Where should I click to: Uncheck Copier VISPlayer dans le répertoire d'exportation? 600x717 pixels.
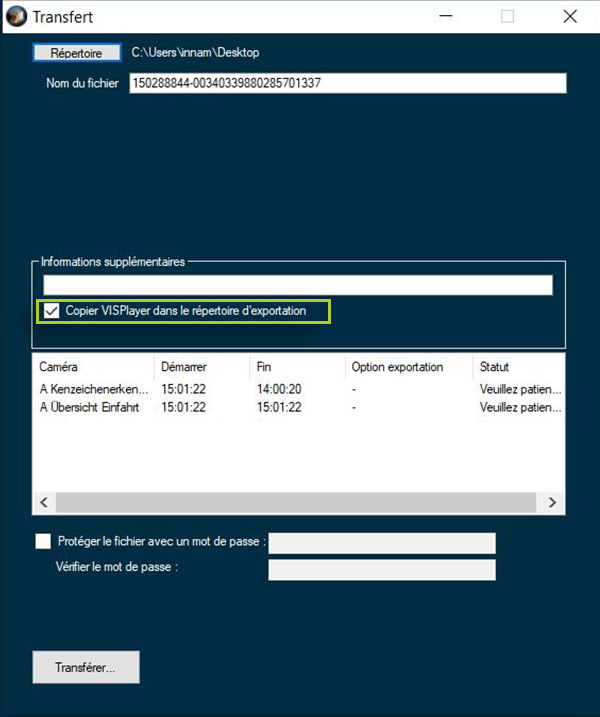coord(52,312)
